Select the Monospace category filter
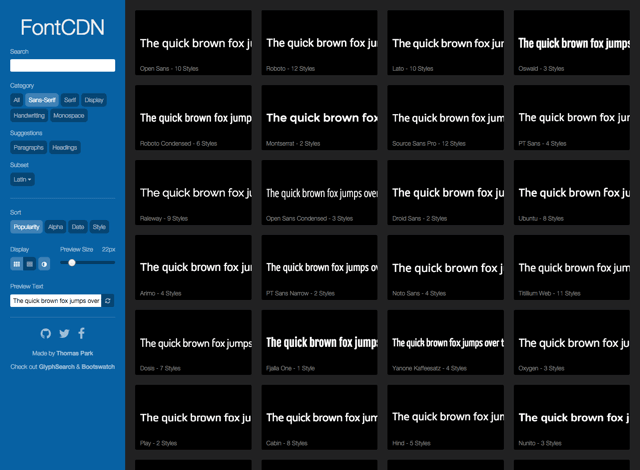Image resolution: width=640 pixels, height=470 pixels. point(69,115)
